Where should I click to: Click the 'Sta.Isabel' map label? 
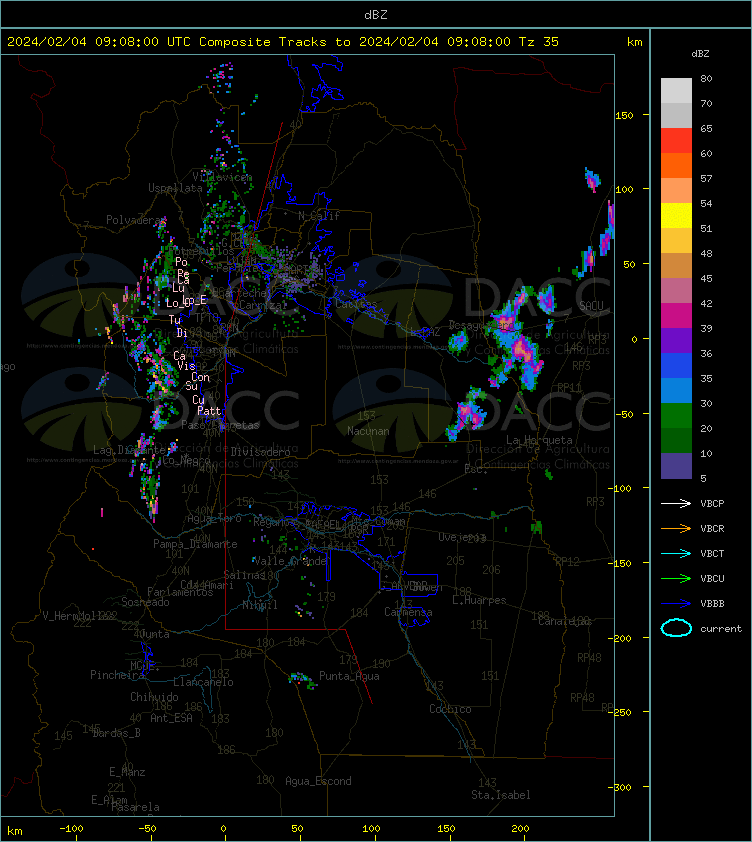[501, 795]
